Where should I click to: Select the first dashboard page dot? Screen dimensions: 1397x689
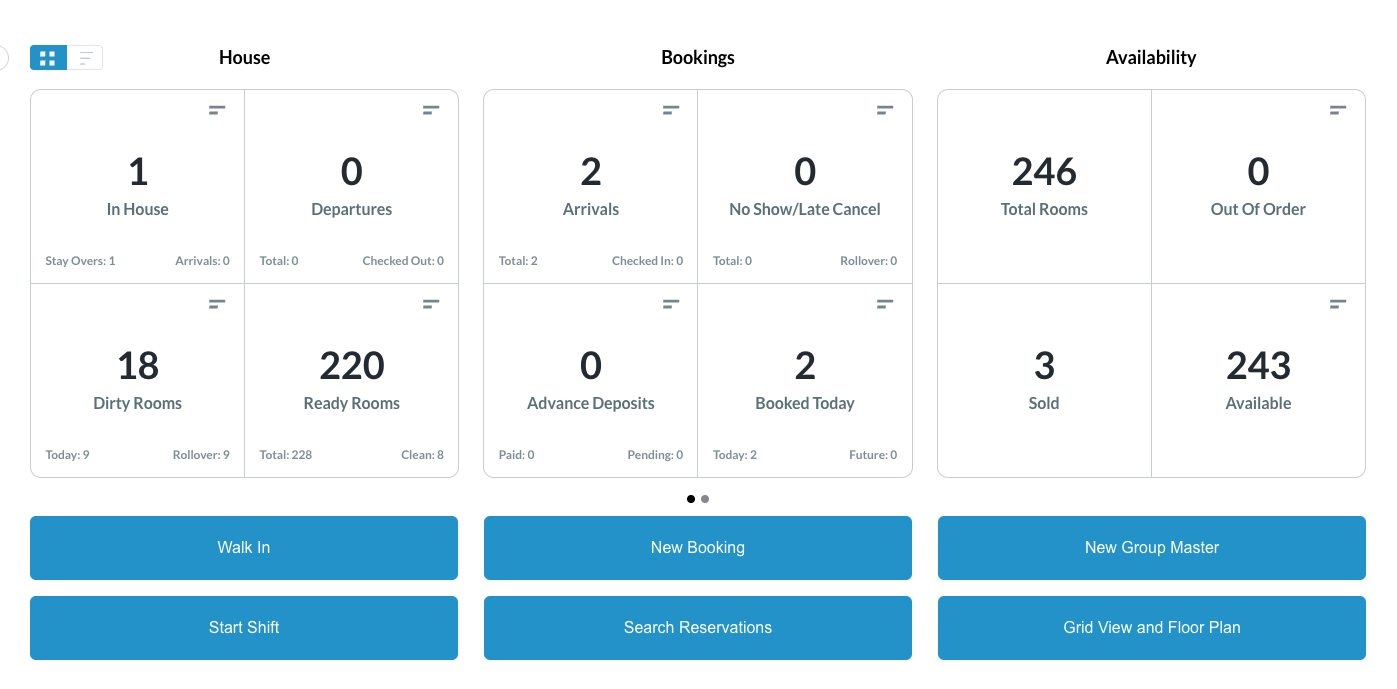tap(691, 499)
